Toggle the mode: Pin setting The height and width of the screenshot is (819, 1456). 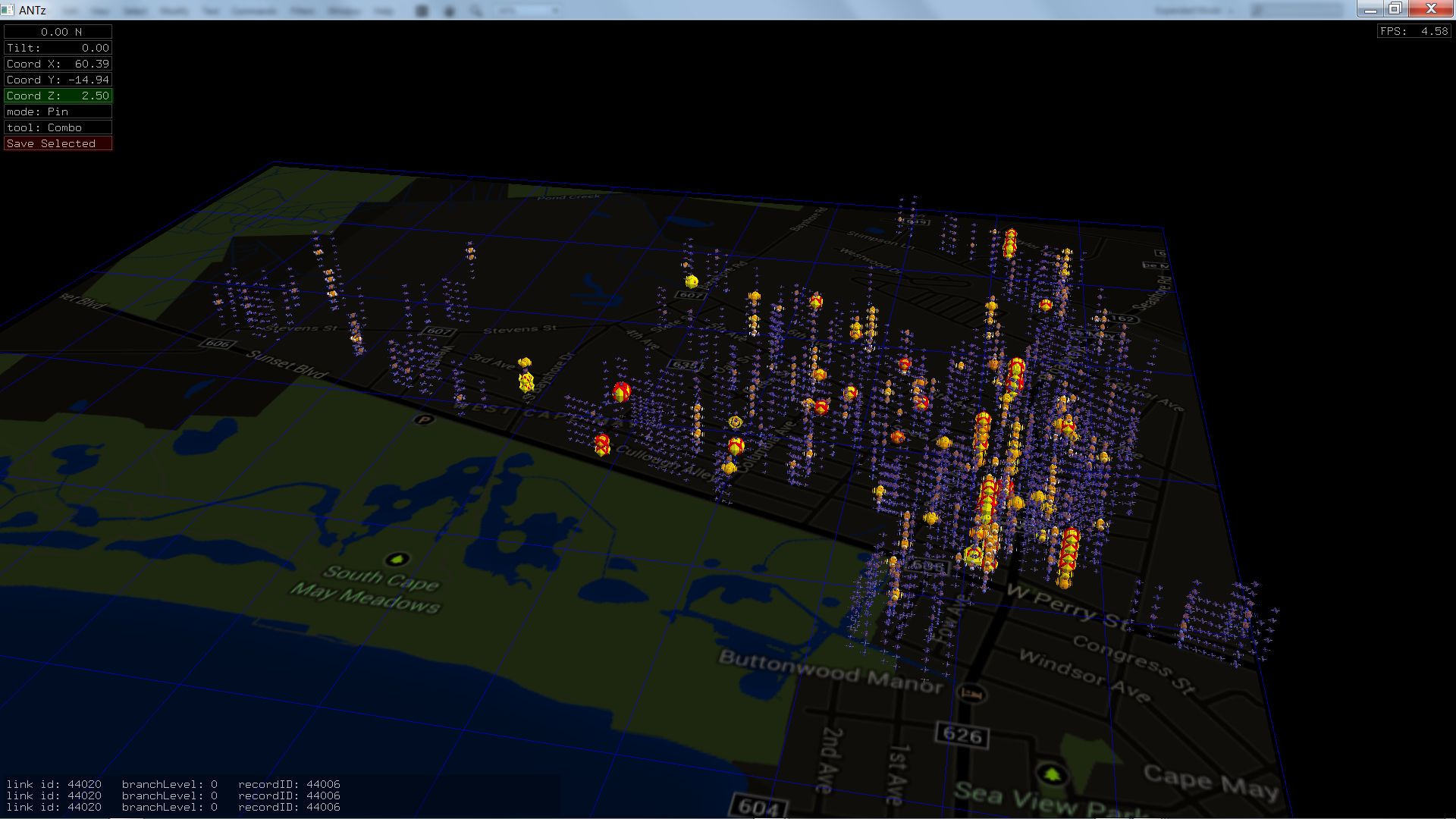pyautogui.click(x=58, y=111)
